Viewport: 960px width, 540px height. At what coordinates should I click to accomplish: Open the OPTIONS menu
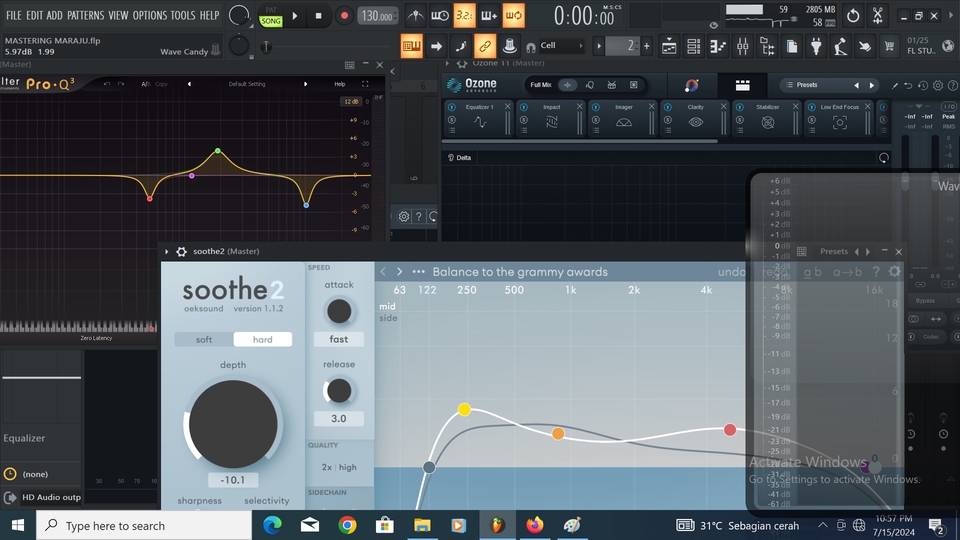tap(149, 16)
